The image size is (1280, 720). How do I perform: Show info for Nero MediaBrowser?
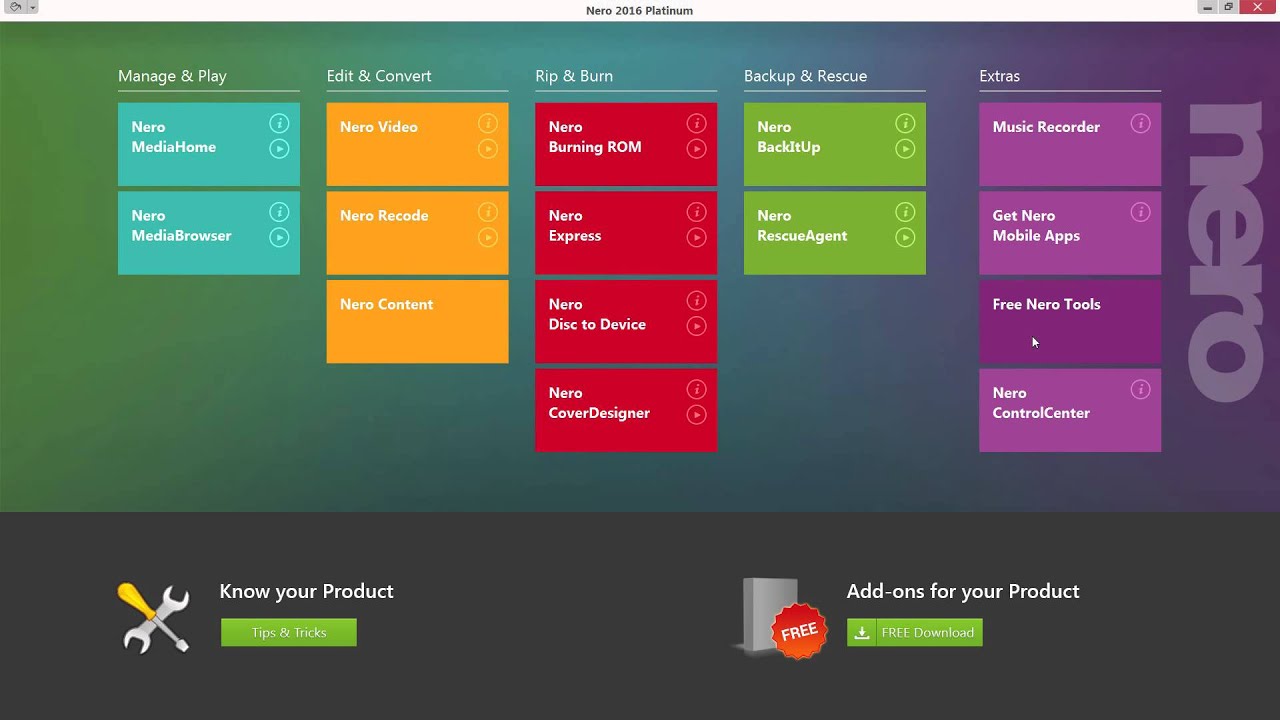pyautogui.click(x=279, y=212)
